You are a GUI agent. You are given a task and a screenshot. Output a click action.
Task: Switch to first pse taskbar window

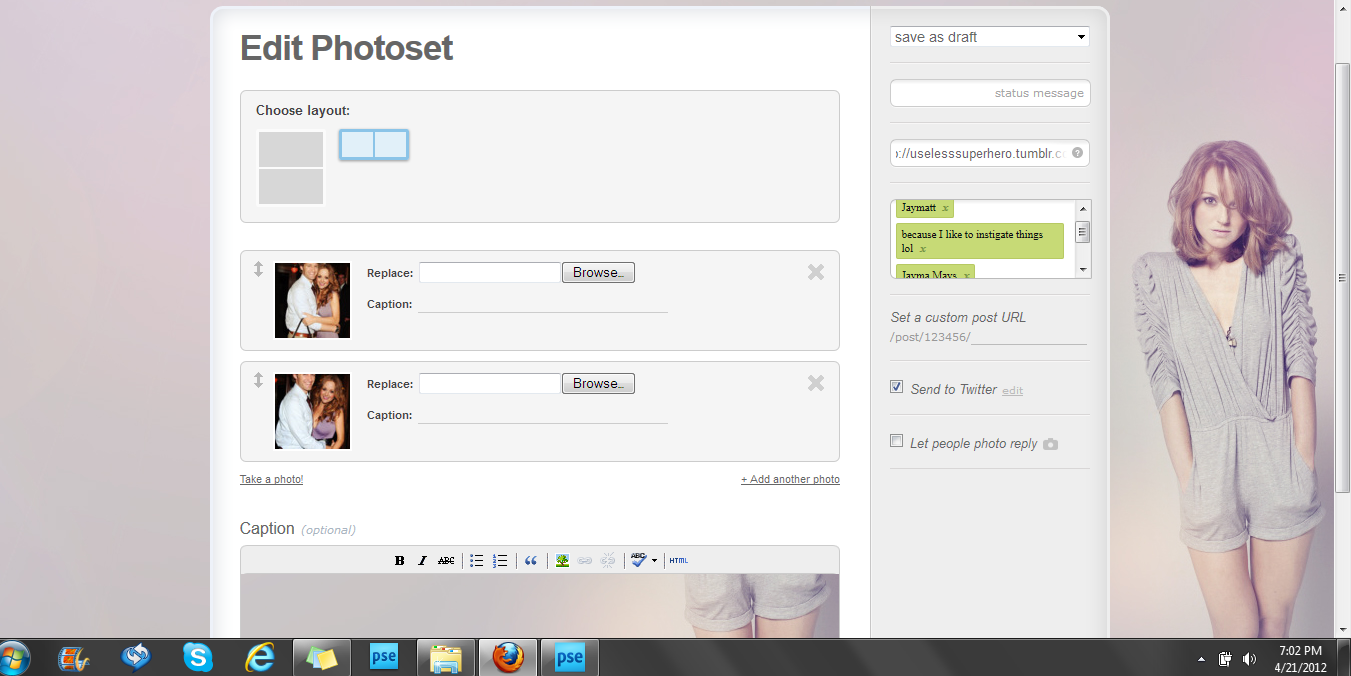coord(384,658)
